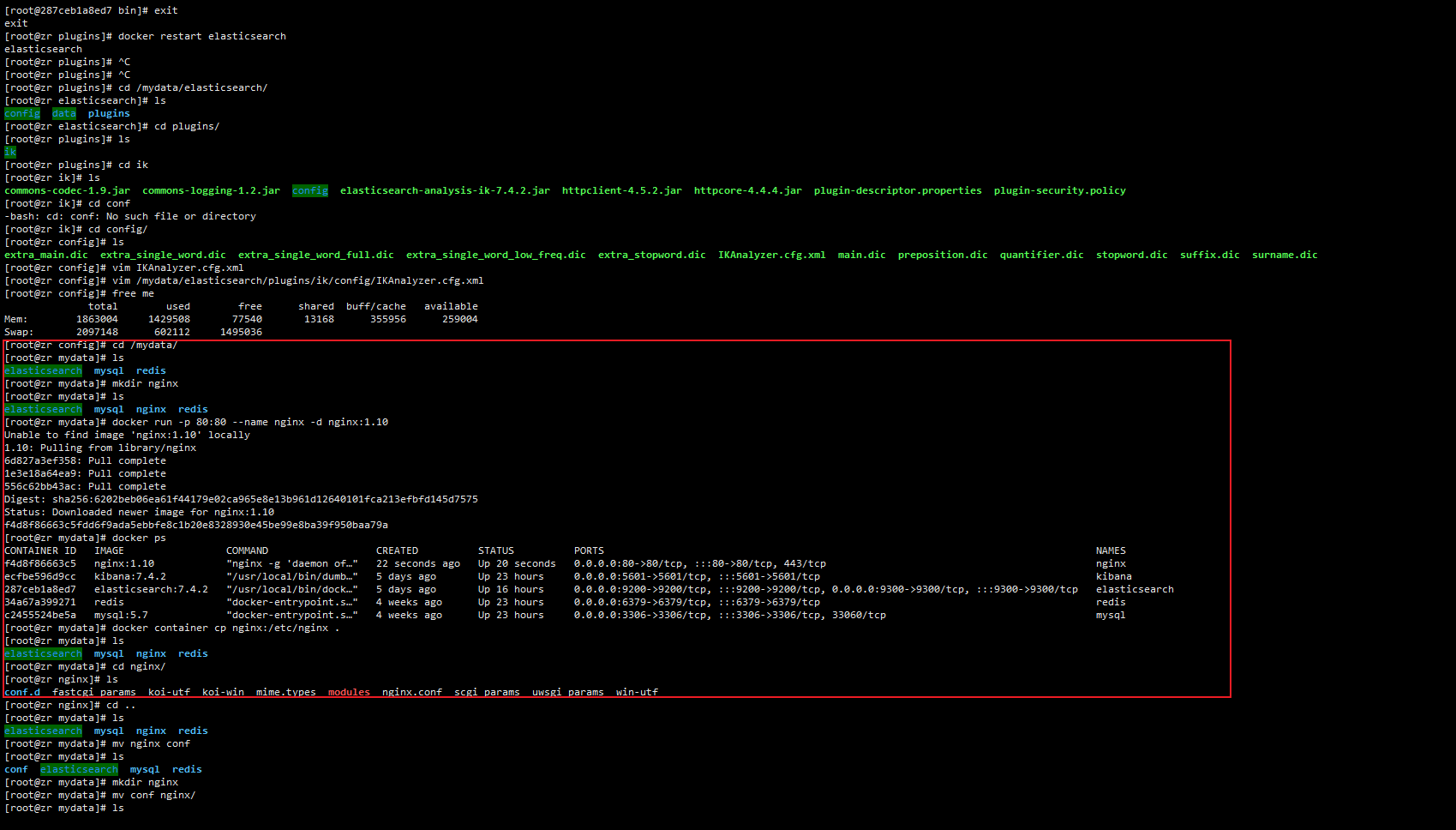
Task: Click IKAnalyzer.cfg.xml in the ls output row
Action: pyautogui.click(x=772, y=255)
